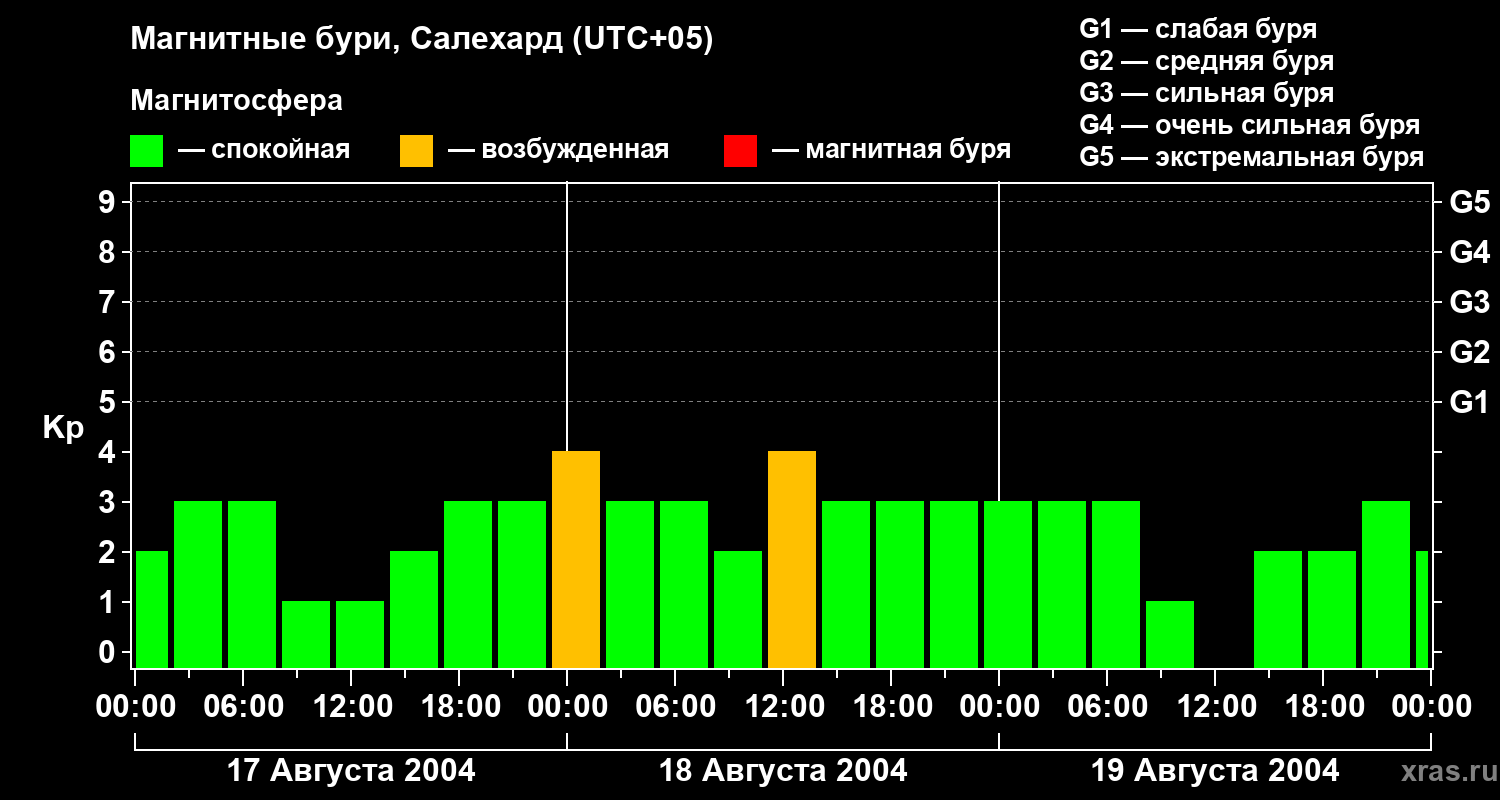Click the '12:00' time label under 17 August

point(351,706)
